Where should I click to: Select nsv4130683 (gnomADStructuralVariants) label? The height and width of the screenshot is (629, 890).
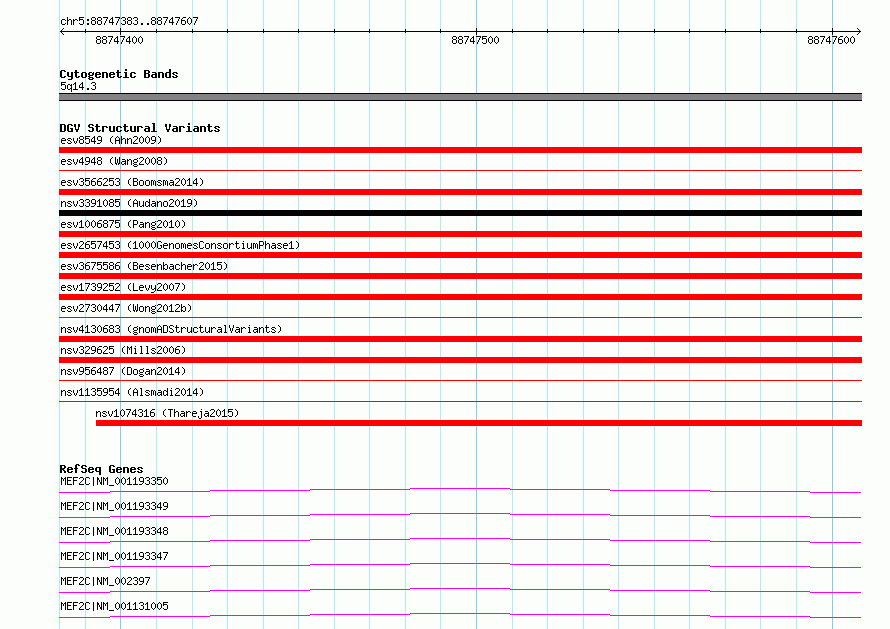tap(171, 329)
